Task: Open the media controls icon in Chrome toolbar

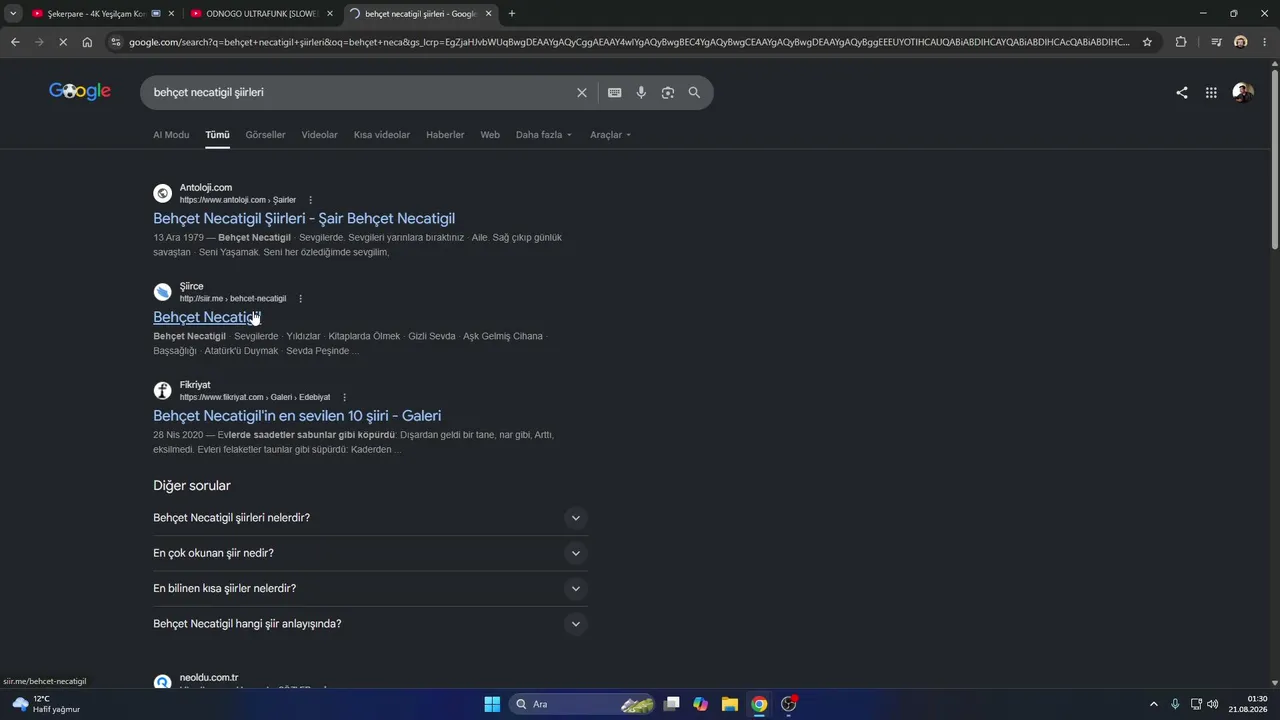Action: pyautogui.click(x=1216, y=42)
